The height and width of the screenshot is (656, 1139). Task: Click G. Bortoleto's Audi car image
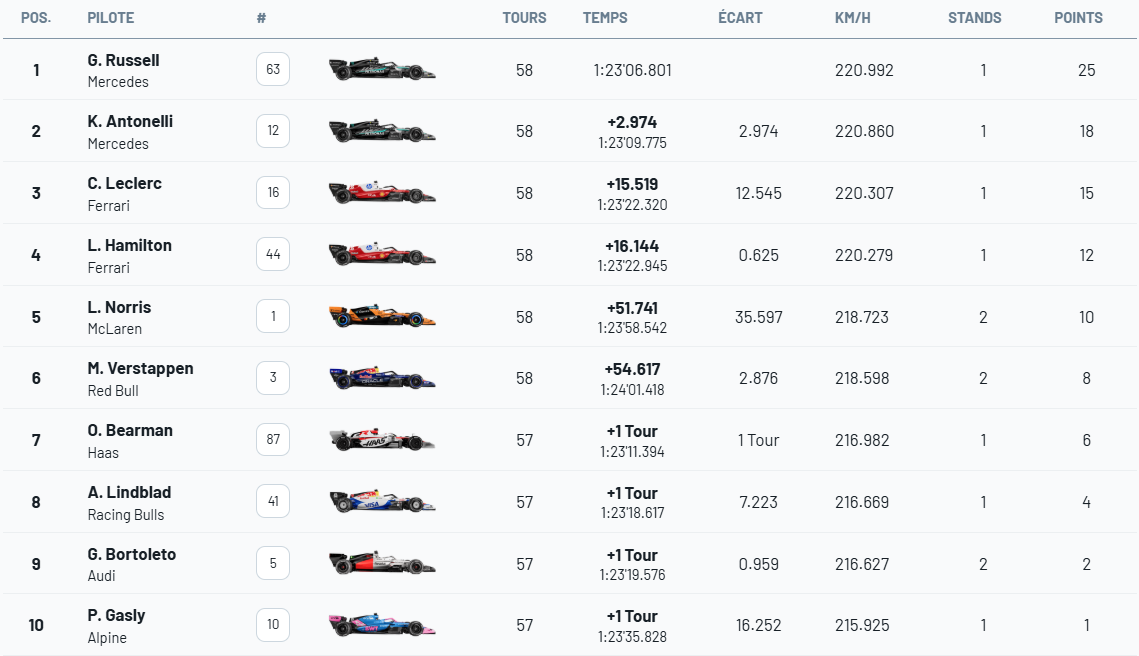pos(382,564)
